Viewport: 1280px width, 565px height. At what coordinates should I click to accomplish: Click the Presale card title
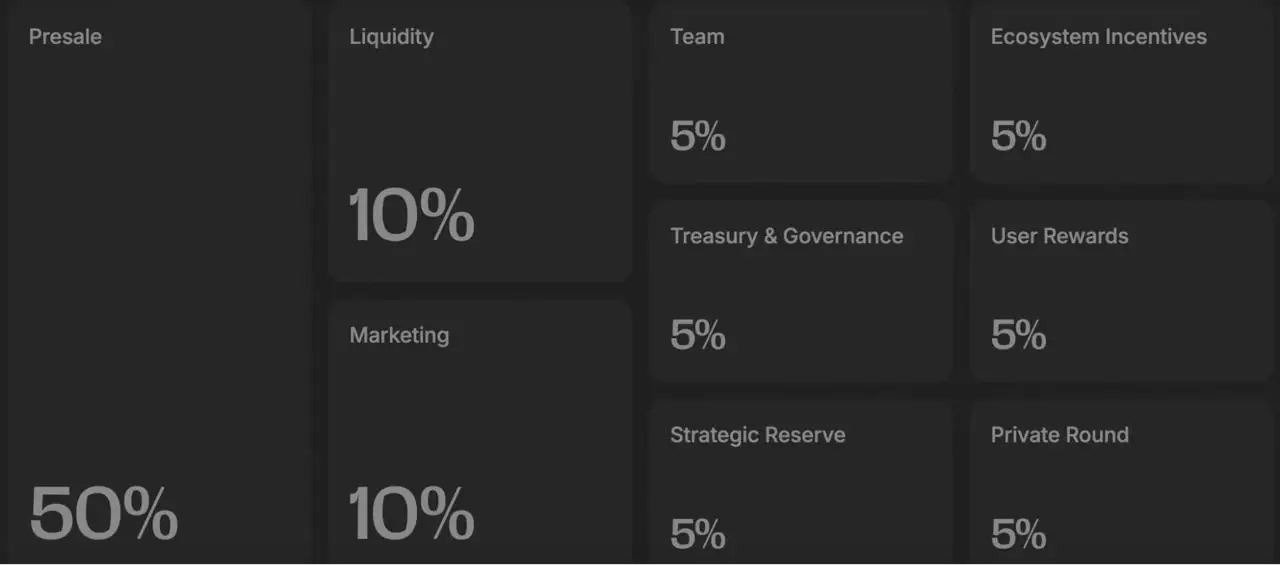pyautogui.click(x=65, y=37)
